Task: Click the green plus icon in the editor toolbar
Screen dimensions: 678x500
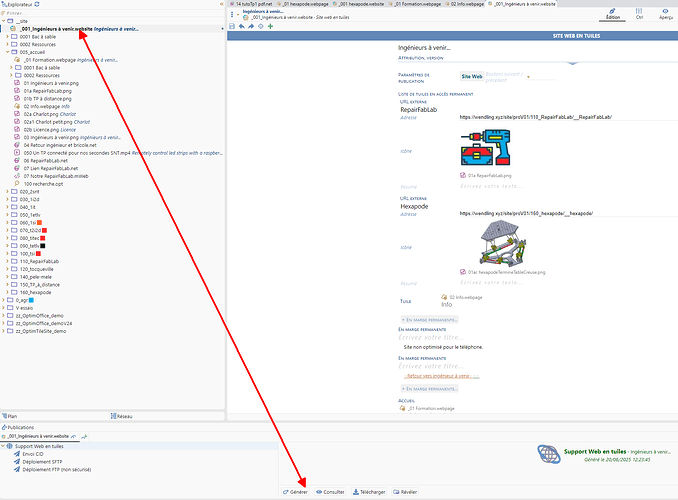Action: pyautogui.click(x=270, y=26)
